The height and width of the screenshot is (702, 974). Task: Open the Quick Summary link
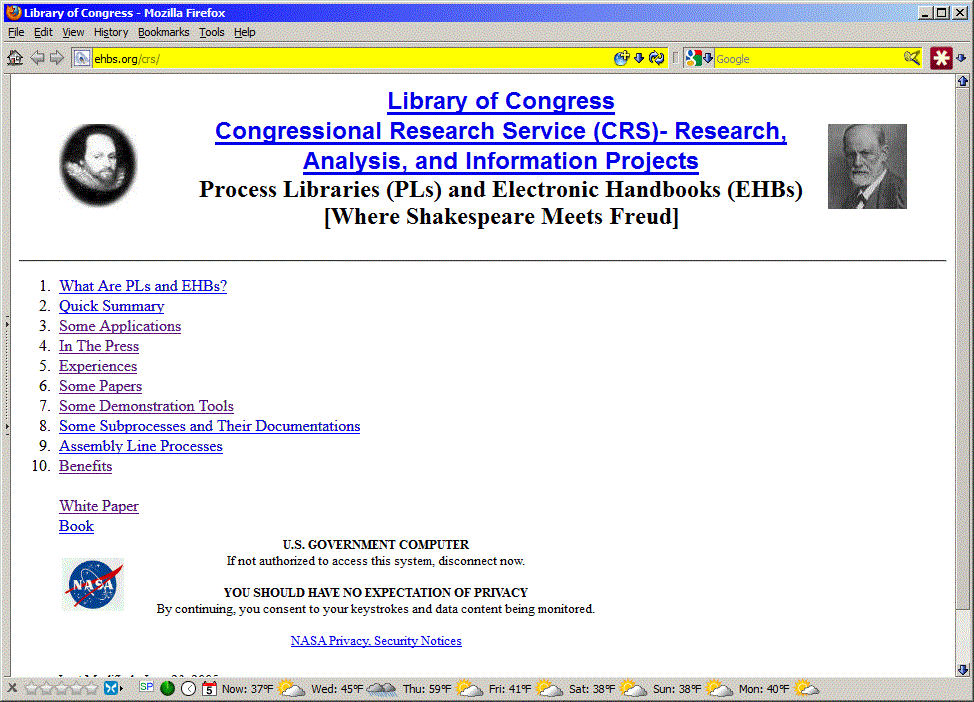point(112,306)
